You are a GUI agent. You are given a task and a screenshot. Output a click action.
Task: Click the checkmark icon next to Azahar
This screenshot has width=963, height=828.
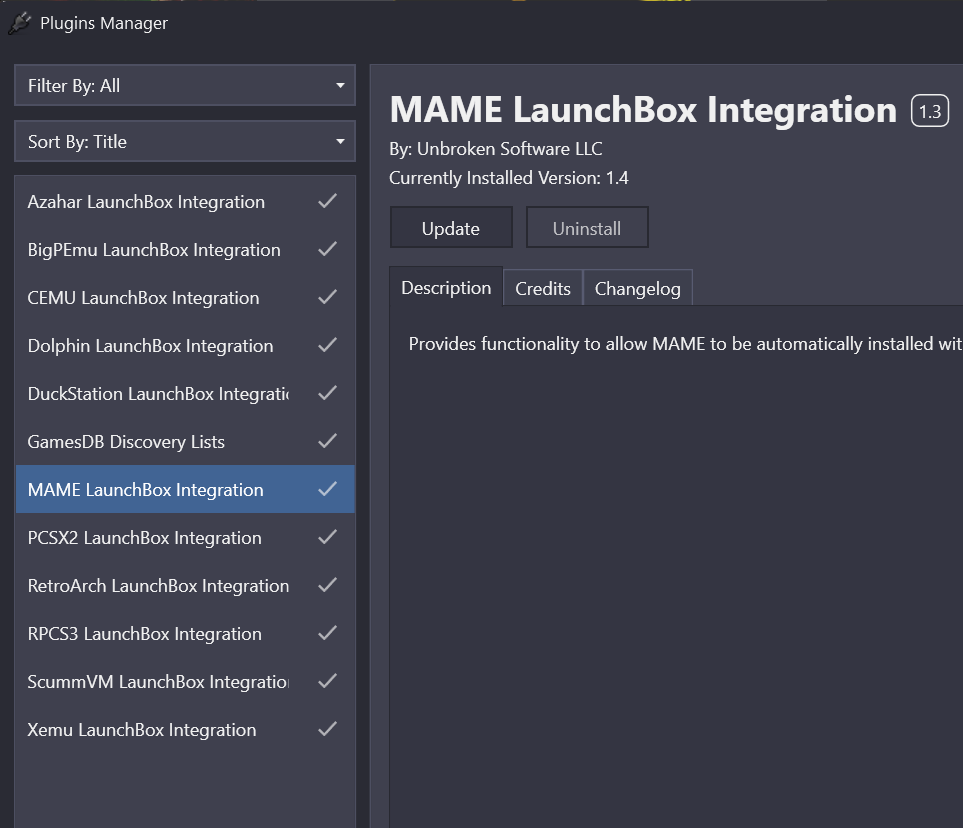(x=327, y=201)
